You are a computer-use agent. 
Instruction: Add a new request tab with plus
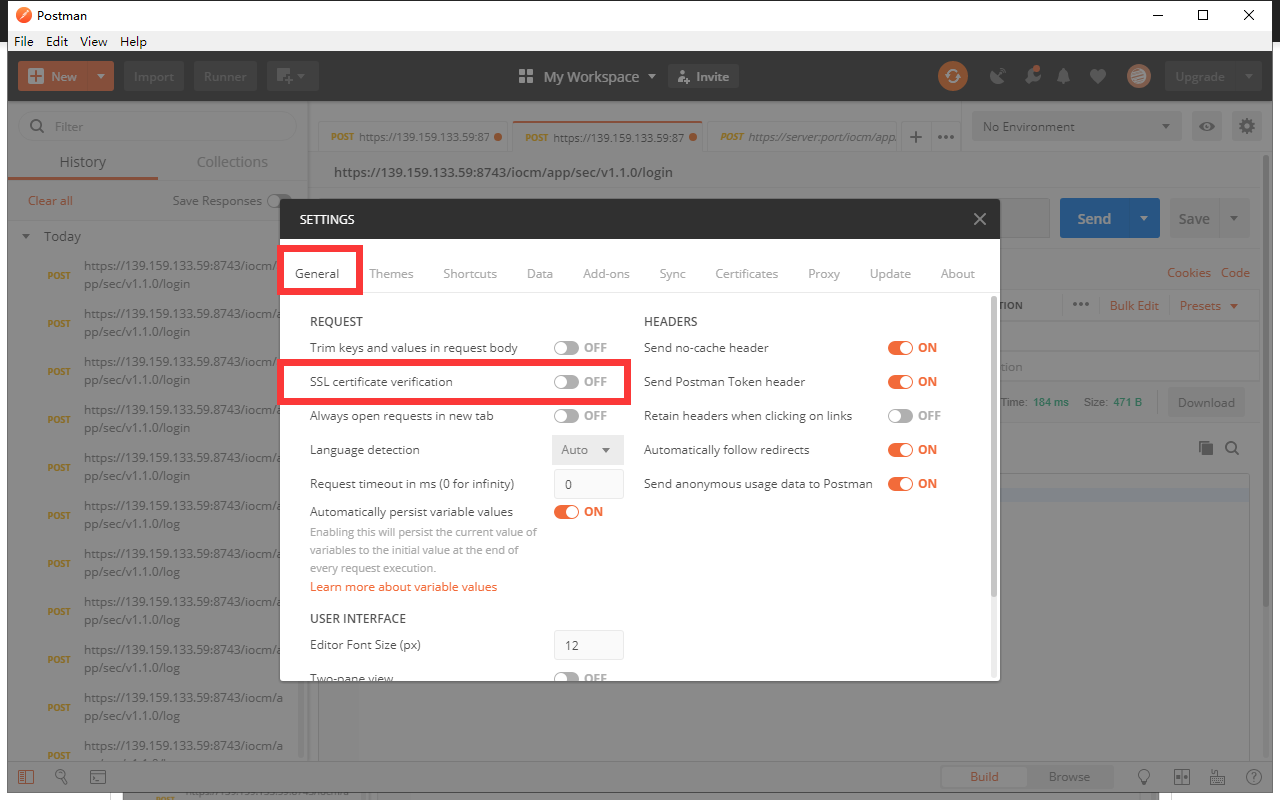[x=915, y=137]
